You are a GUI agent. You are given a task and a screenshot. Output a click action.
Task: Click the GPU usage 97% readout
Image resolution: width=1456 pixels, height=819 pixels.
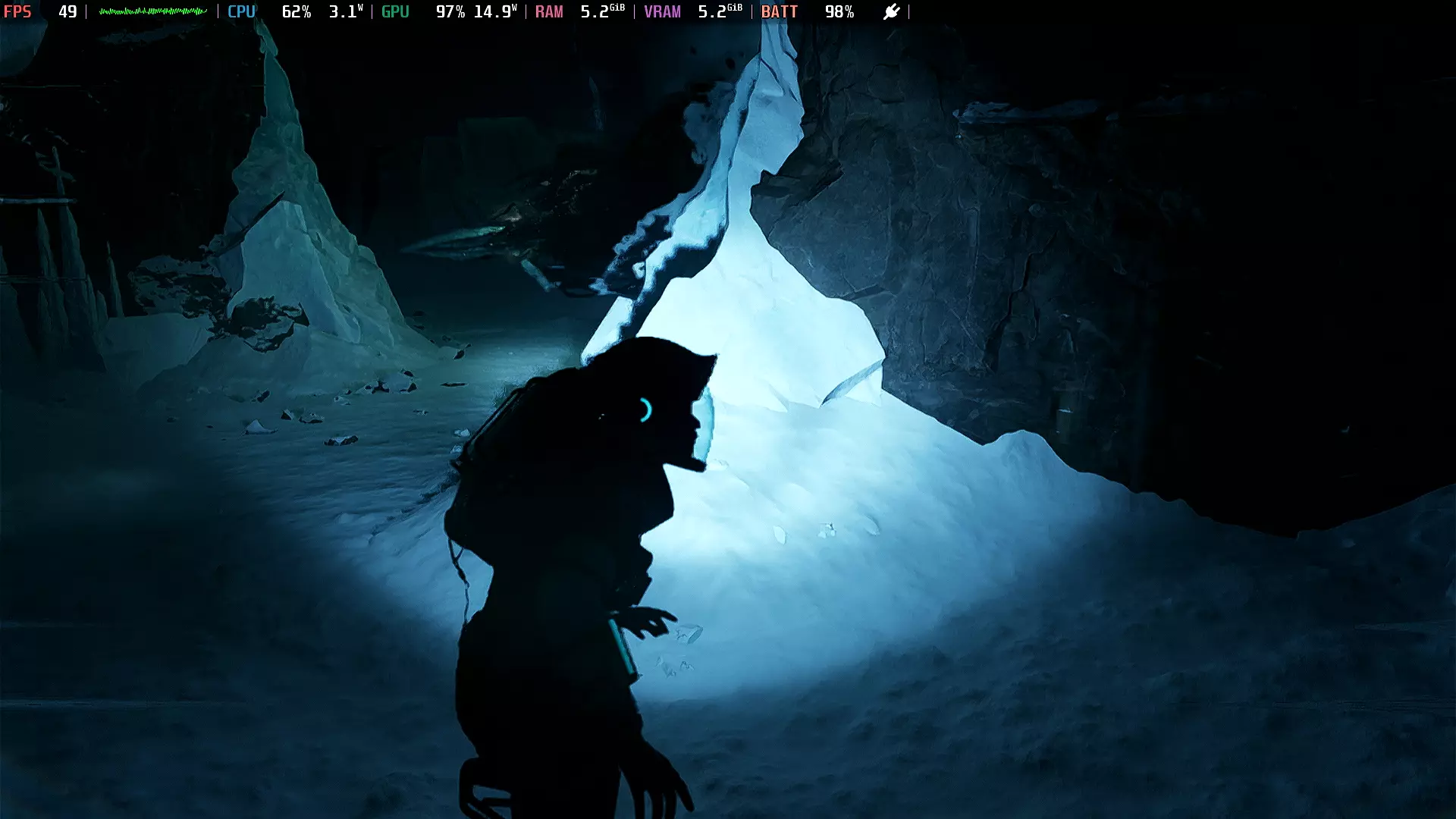click(450, 11)
